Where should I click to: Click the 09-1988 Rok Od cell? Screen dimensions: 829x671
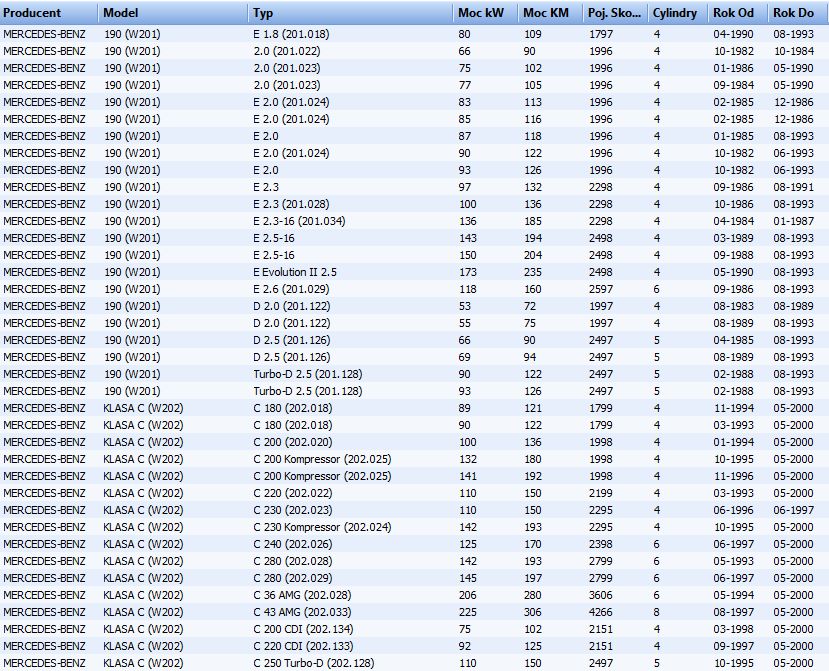point(733,255)
